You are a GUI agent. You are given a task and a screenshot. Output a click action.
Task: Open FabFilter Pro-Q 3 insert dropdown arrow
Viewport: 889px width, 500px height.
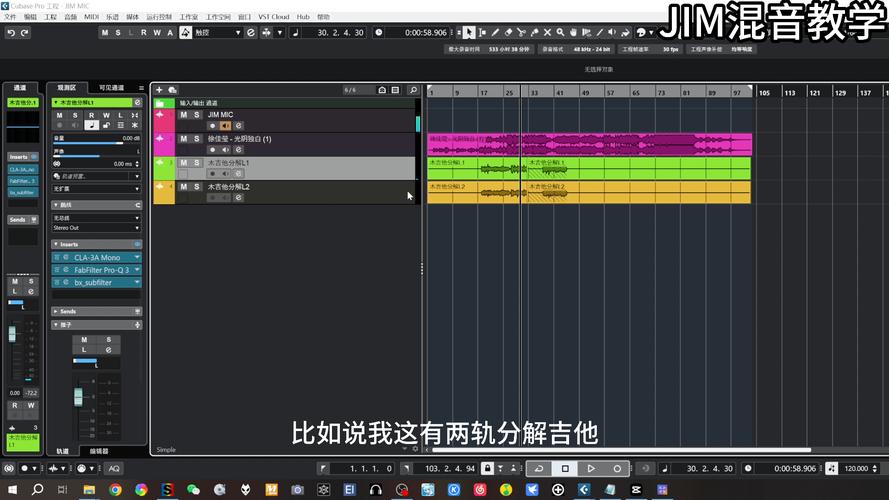(137, 270)
